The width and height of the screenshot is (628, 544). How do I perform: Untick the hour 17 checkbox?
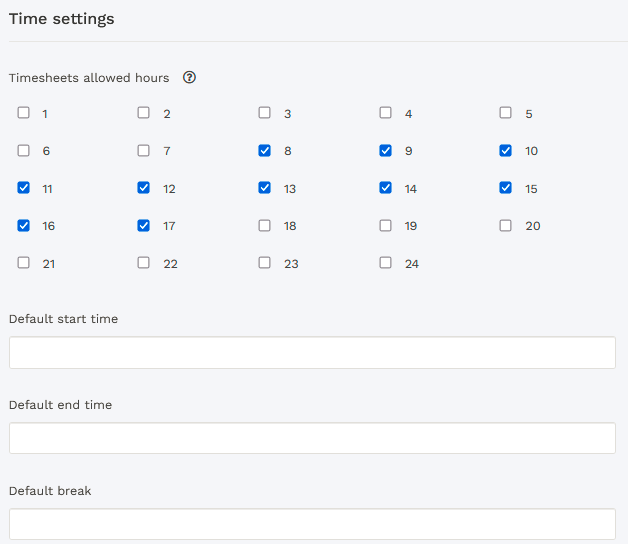pos(144,226)
